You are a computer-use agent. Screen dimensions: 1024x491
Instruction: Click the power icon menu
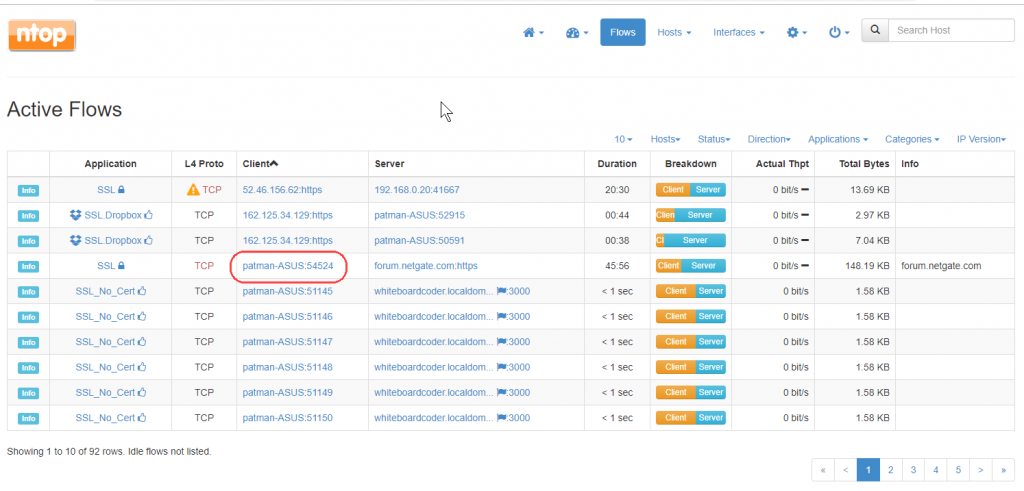click(x=839, y=32)
